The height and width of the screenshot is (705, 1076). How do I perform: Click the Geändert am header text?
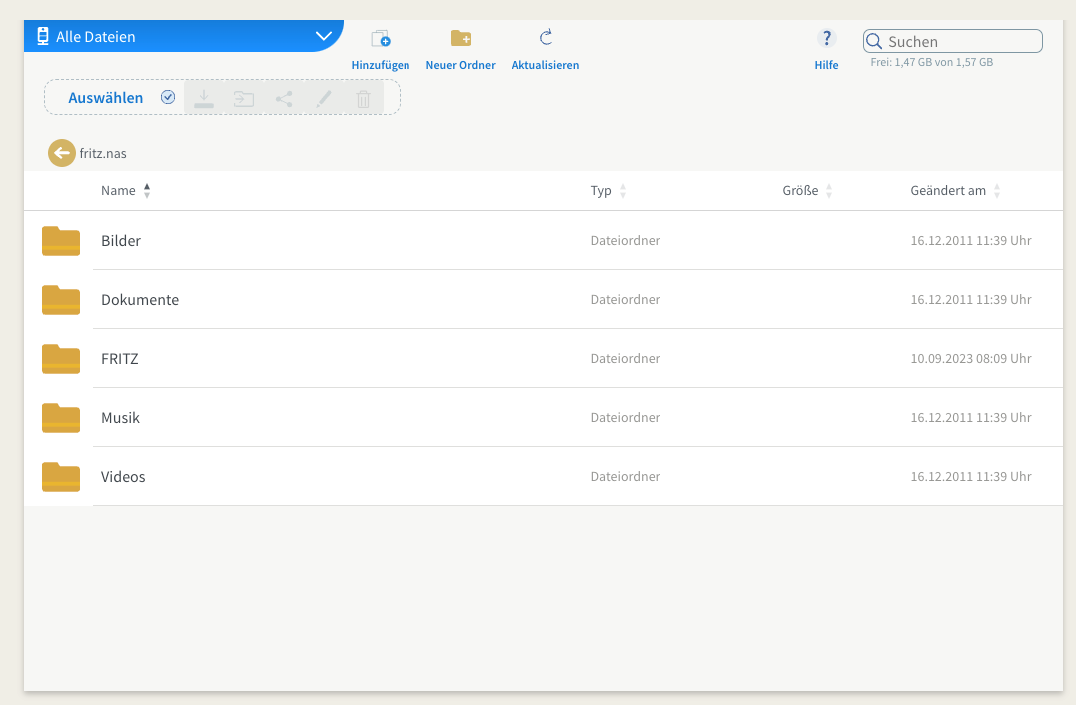[x=948, y=191]
